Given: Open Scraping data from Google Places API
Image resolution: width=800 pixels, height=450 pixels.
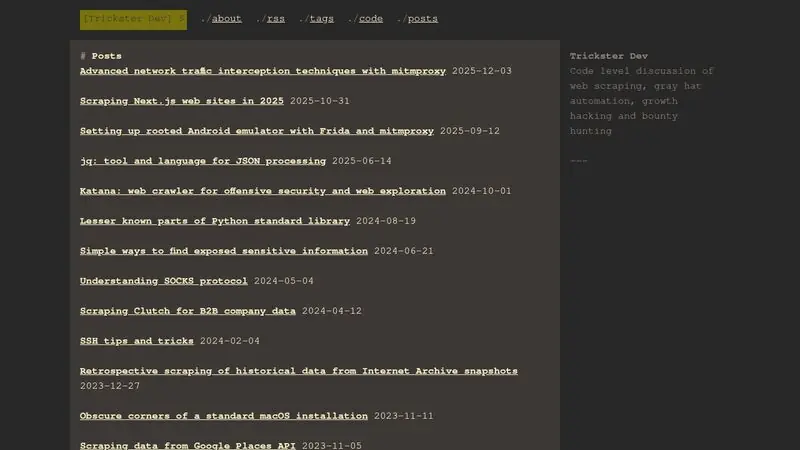Looking at the screenshot, I should coord(188,445).
